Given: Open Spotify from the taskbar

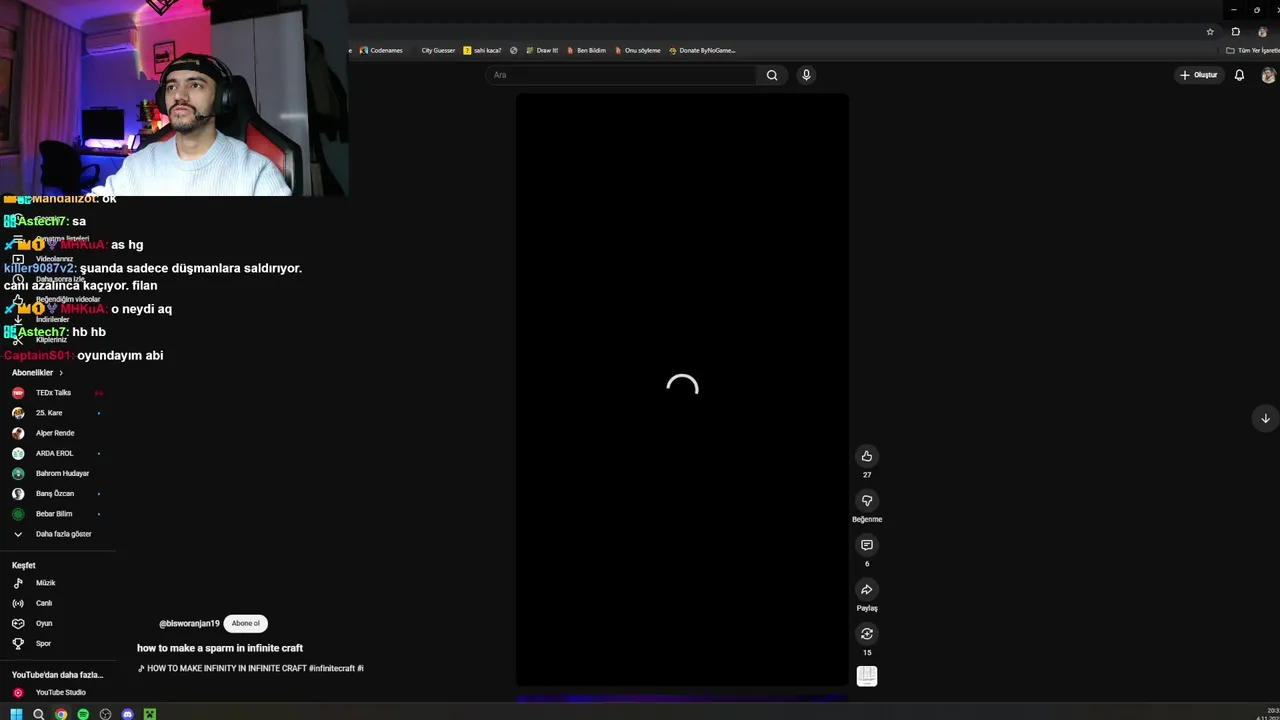Looking at the screenshot, I should [83, 714].
